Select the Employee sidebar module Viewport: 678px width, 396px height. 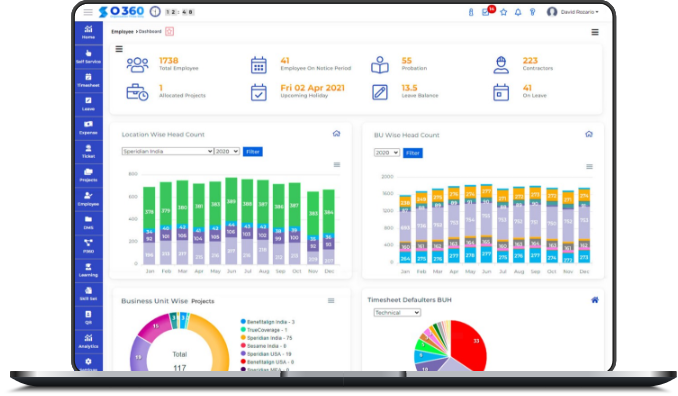(x=89, y=199)
